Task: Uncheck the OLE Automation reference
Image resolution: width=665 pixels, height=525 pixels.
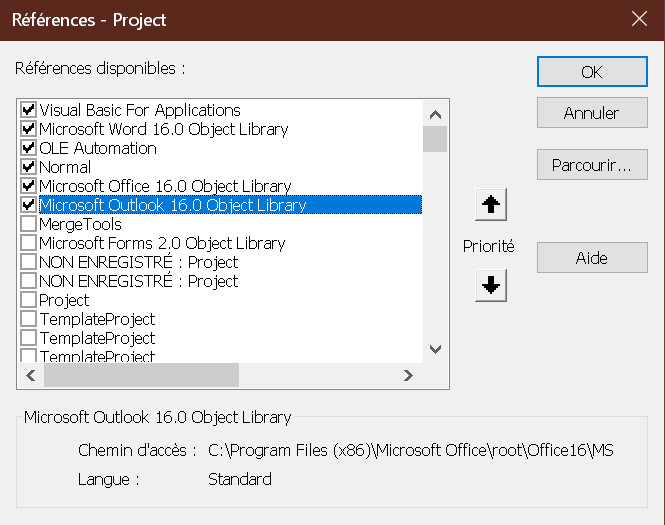Action: (x=28, y=148)
